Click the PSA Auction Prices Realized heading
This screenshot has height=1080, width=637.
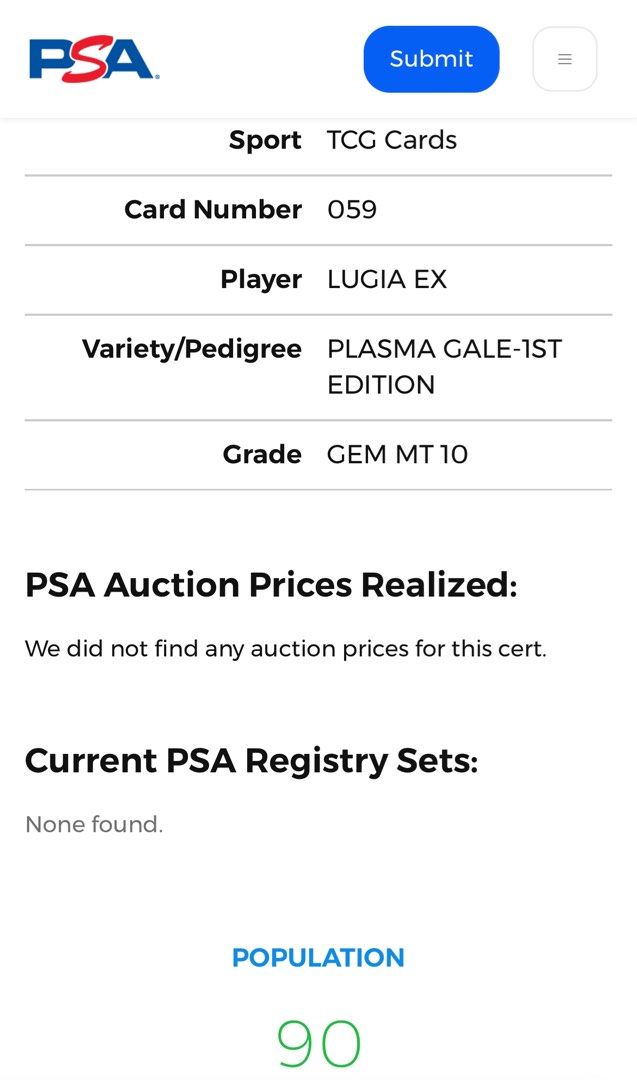click(271, 584)
